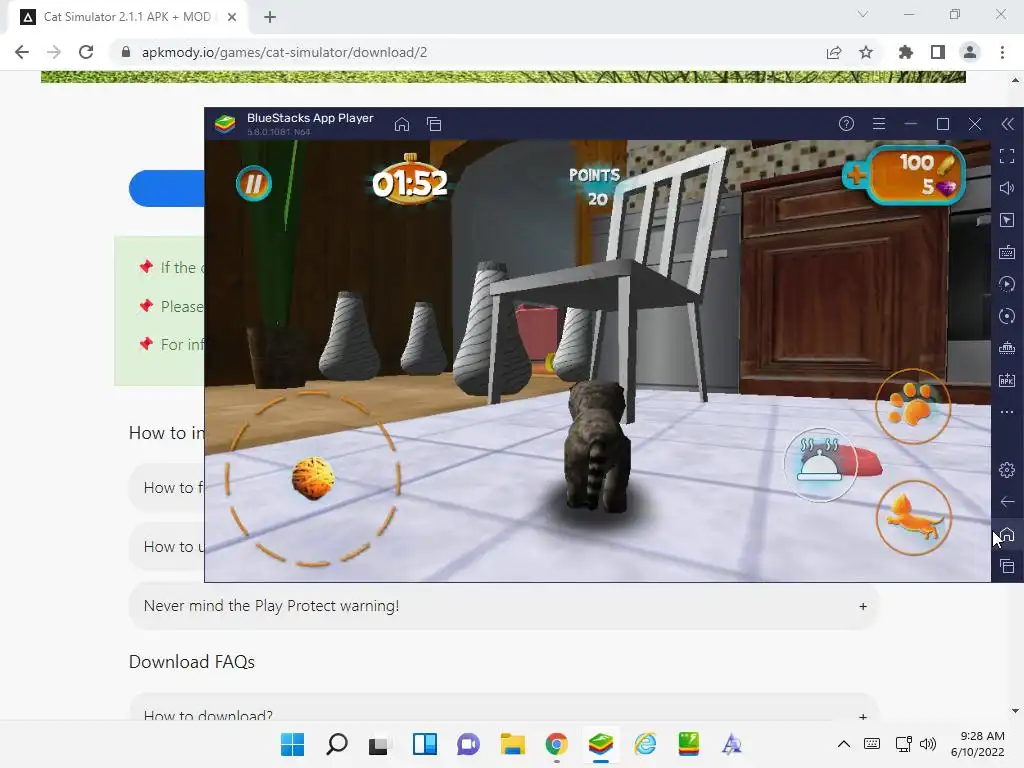
Task: Go back in Chrome
Action: 22,52
